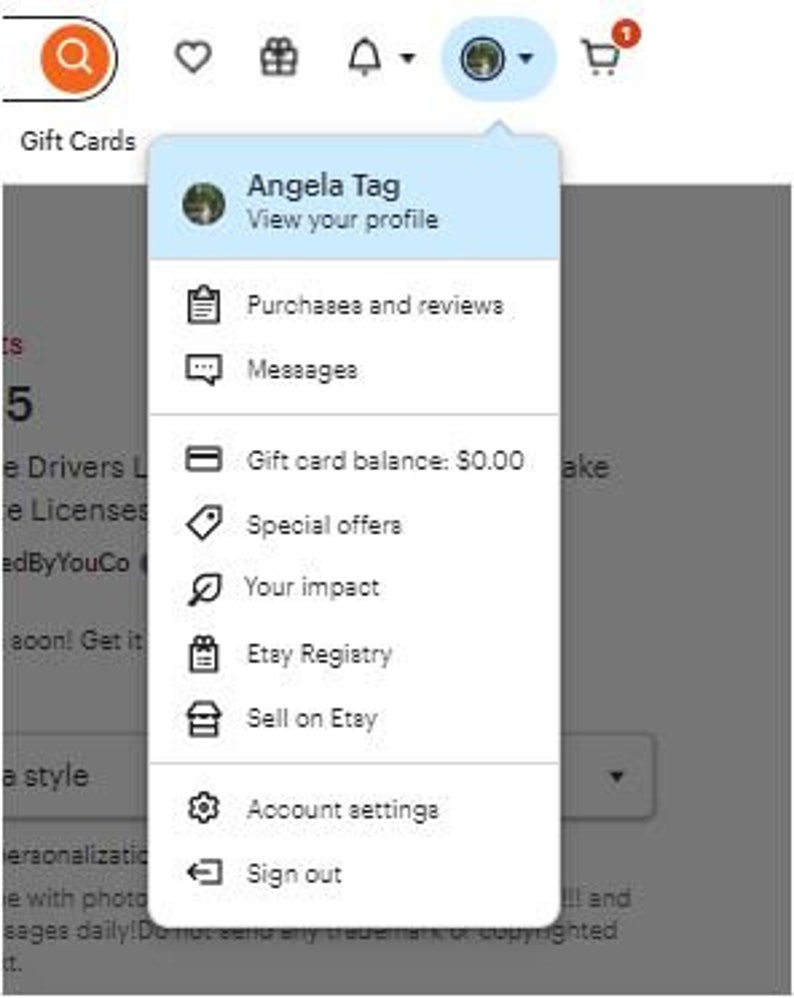This screenshot has width=794, height=998.
Task: Click the orange search magnifier button
Action: pyautogui.click(x=75, y=59)
